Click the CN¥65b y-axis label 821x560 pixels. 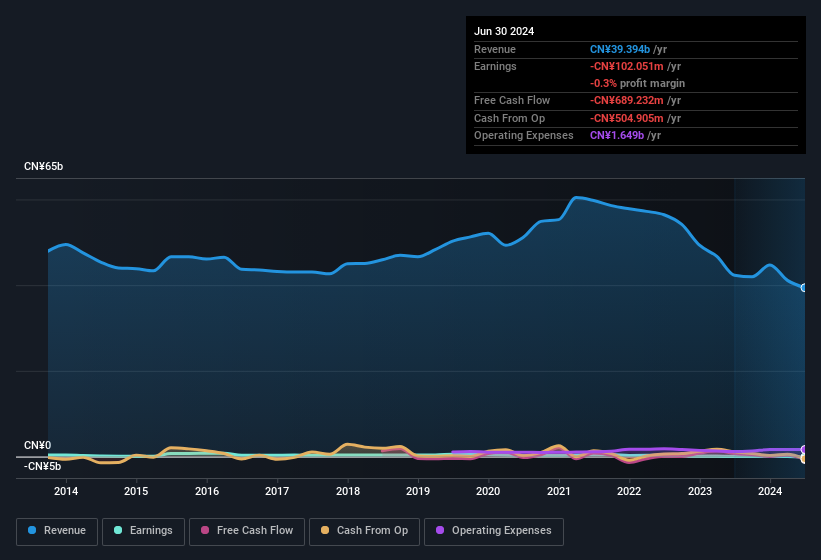pos(43,166)
